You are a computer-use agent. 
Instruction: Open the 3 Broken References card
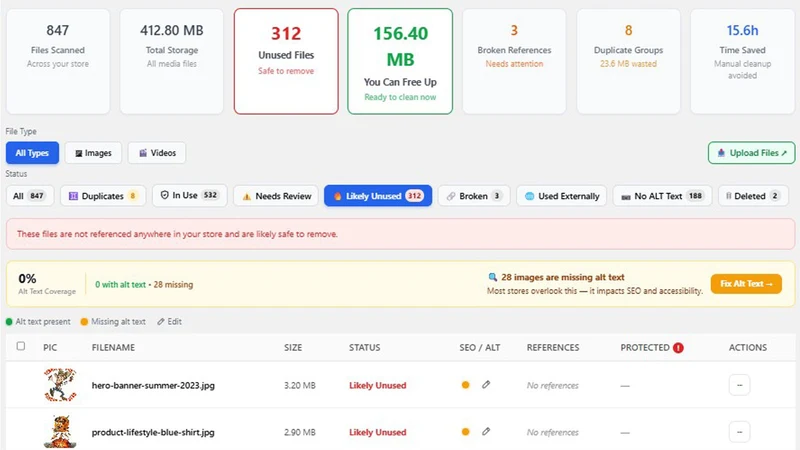(514, 61)
